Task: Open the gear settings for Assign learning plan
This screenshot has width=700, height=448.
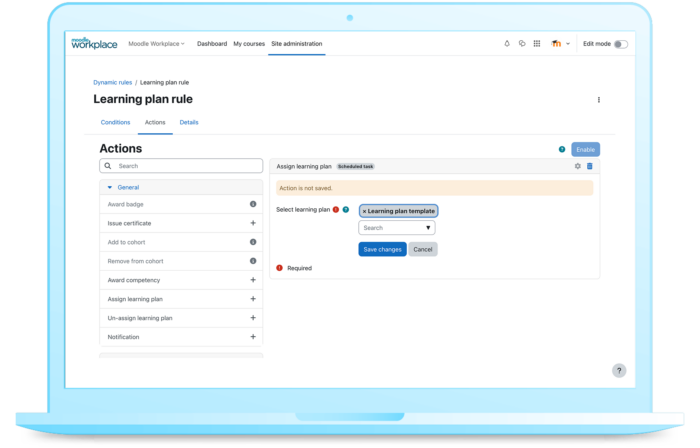Action: [x=577, y=166]
